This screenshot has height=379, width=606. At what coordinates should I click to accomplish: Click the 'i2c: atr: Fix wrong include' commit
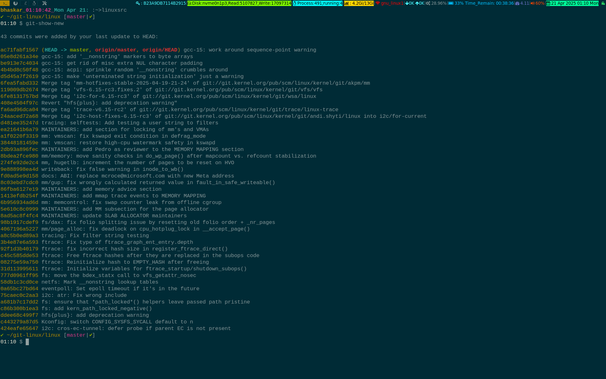(x=63, y=295)
